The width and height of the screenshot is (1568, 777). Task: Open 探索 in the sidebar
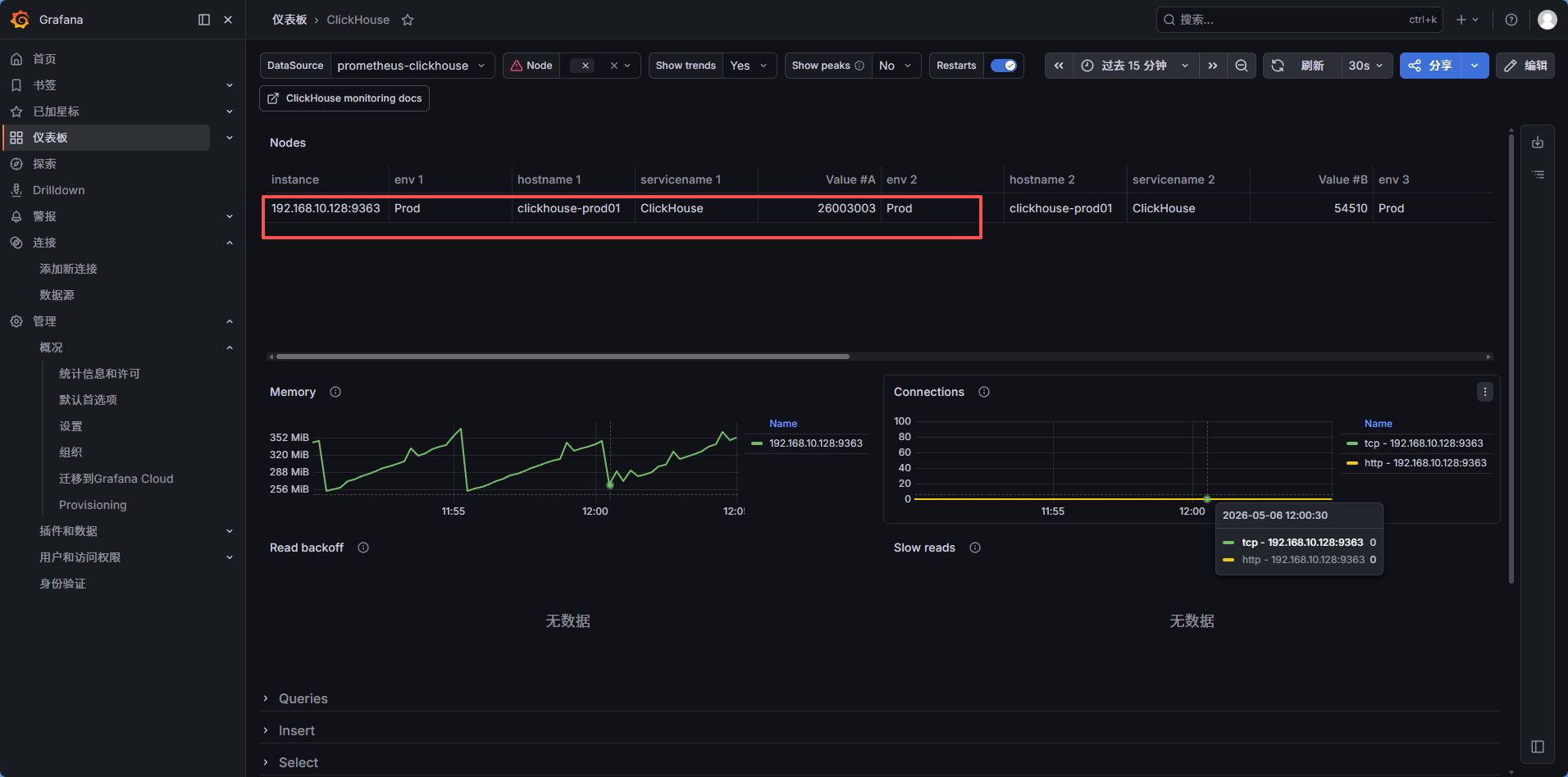click(x=44, y=164)
